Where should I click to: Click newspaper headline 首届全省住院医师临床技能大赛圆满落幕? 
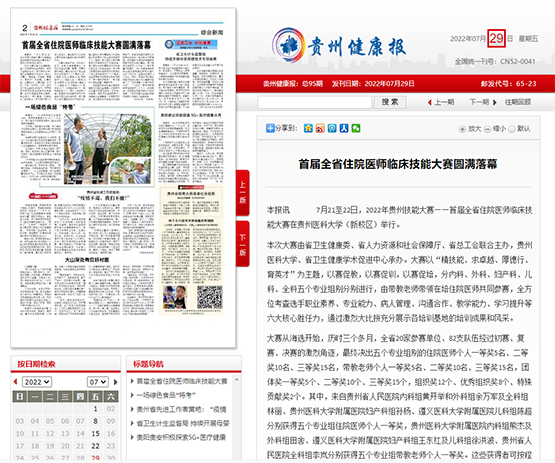pyautogui.click(x=86, y=45)
